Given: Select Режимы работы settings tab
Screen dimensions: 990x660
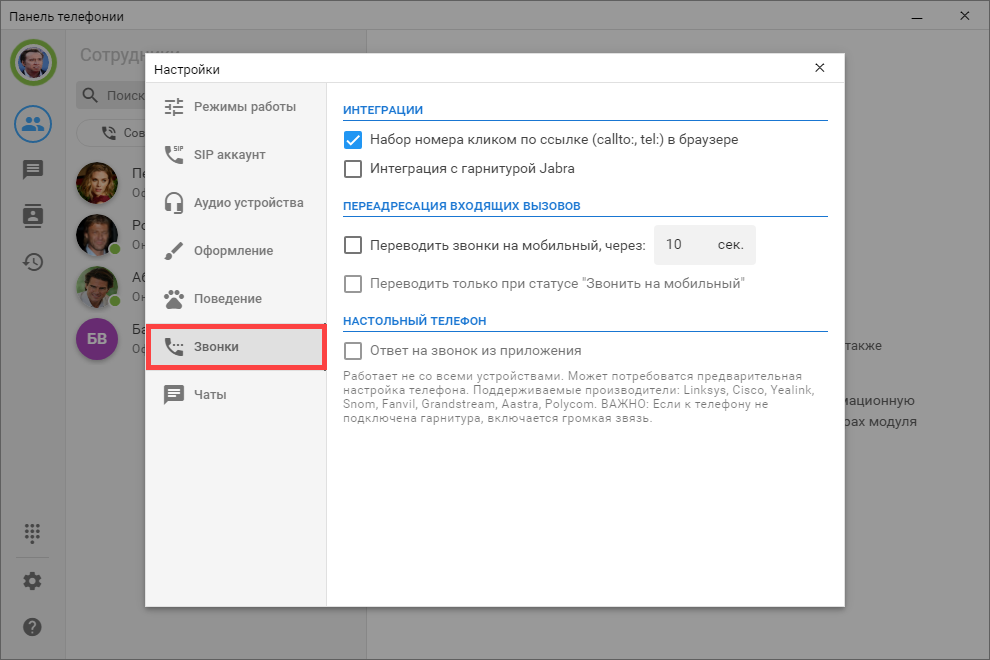Looking at the screenshot, I should coord(236,107).
